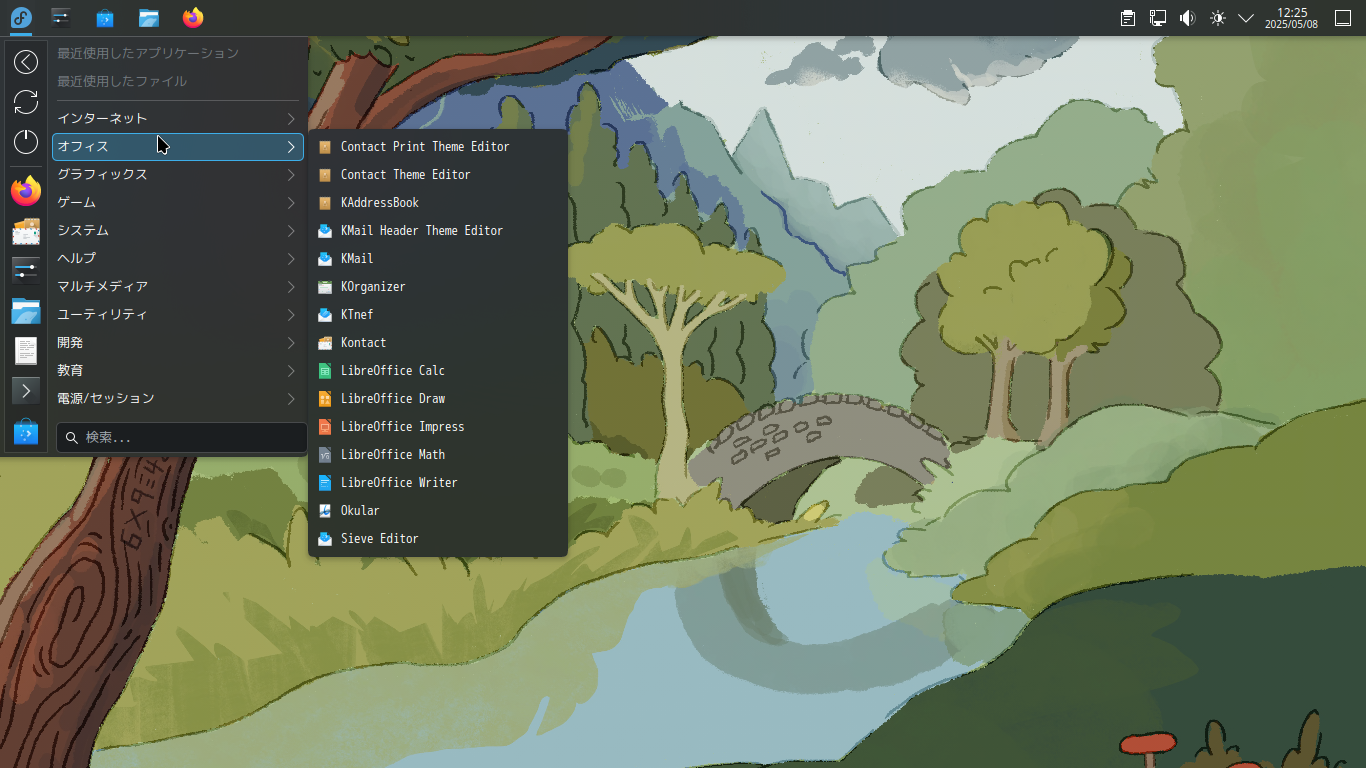1366x768 pixels.
Task: Launch KMail Header Theme Editor
Action: 438,231
